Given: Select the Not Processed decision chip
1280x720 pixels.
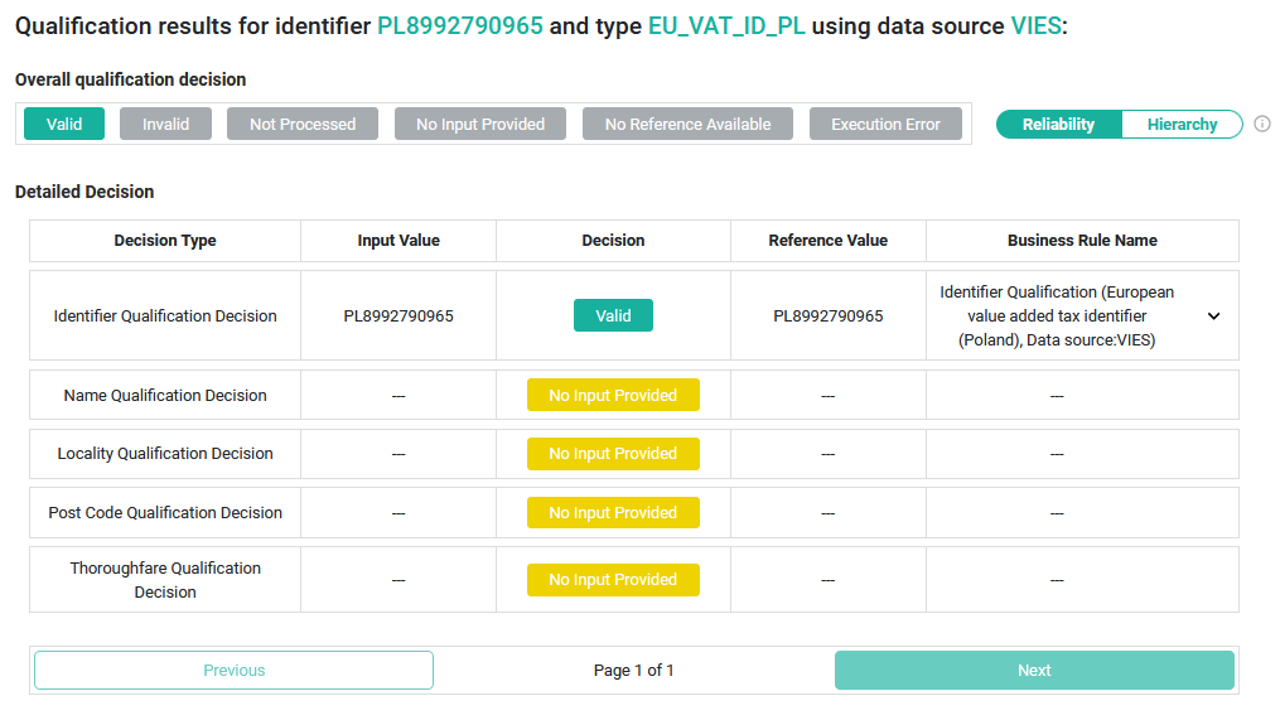Looking at the screenshot, I should click(x=303, y=124).
